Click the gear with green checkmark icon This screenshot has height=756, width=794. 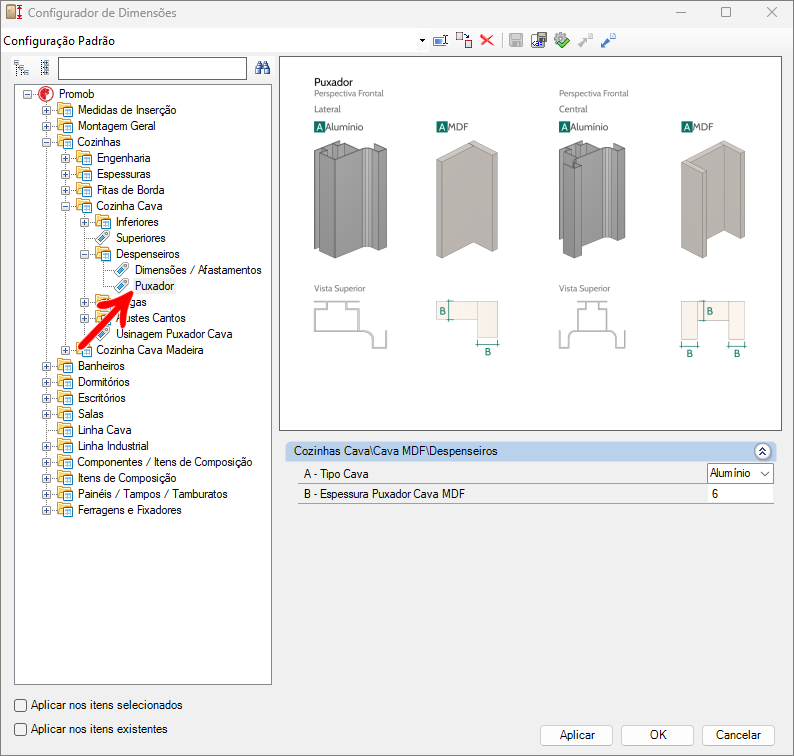tap(562, 41)
